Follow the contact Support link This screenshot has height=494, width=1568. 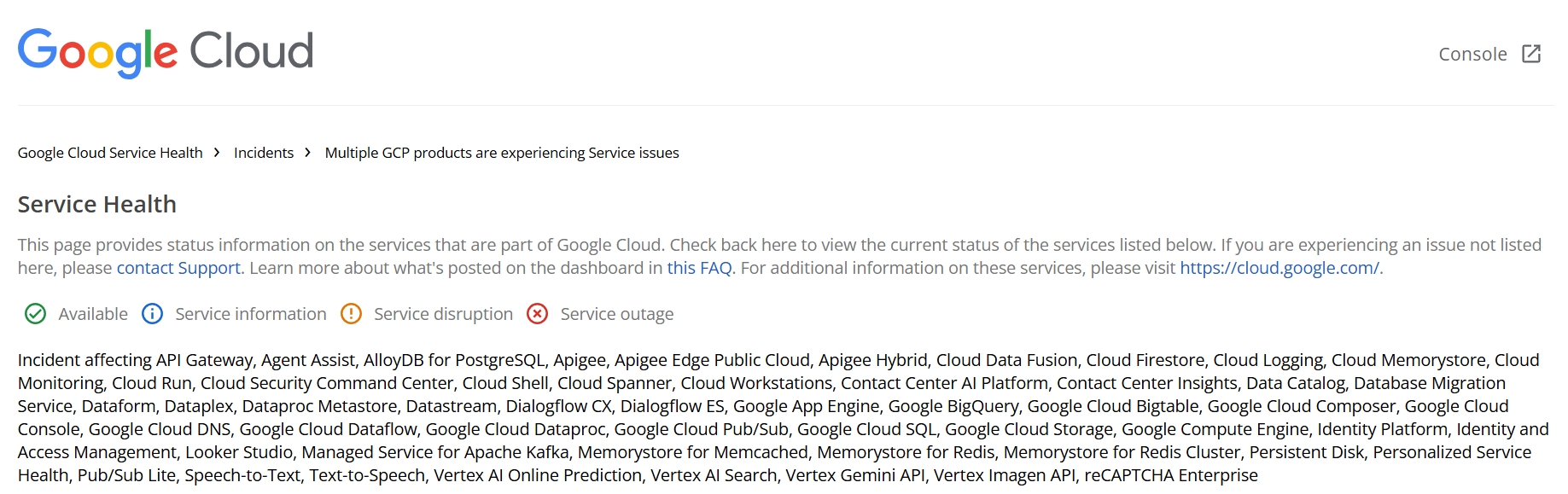[178, 268]
